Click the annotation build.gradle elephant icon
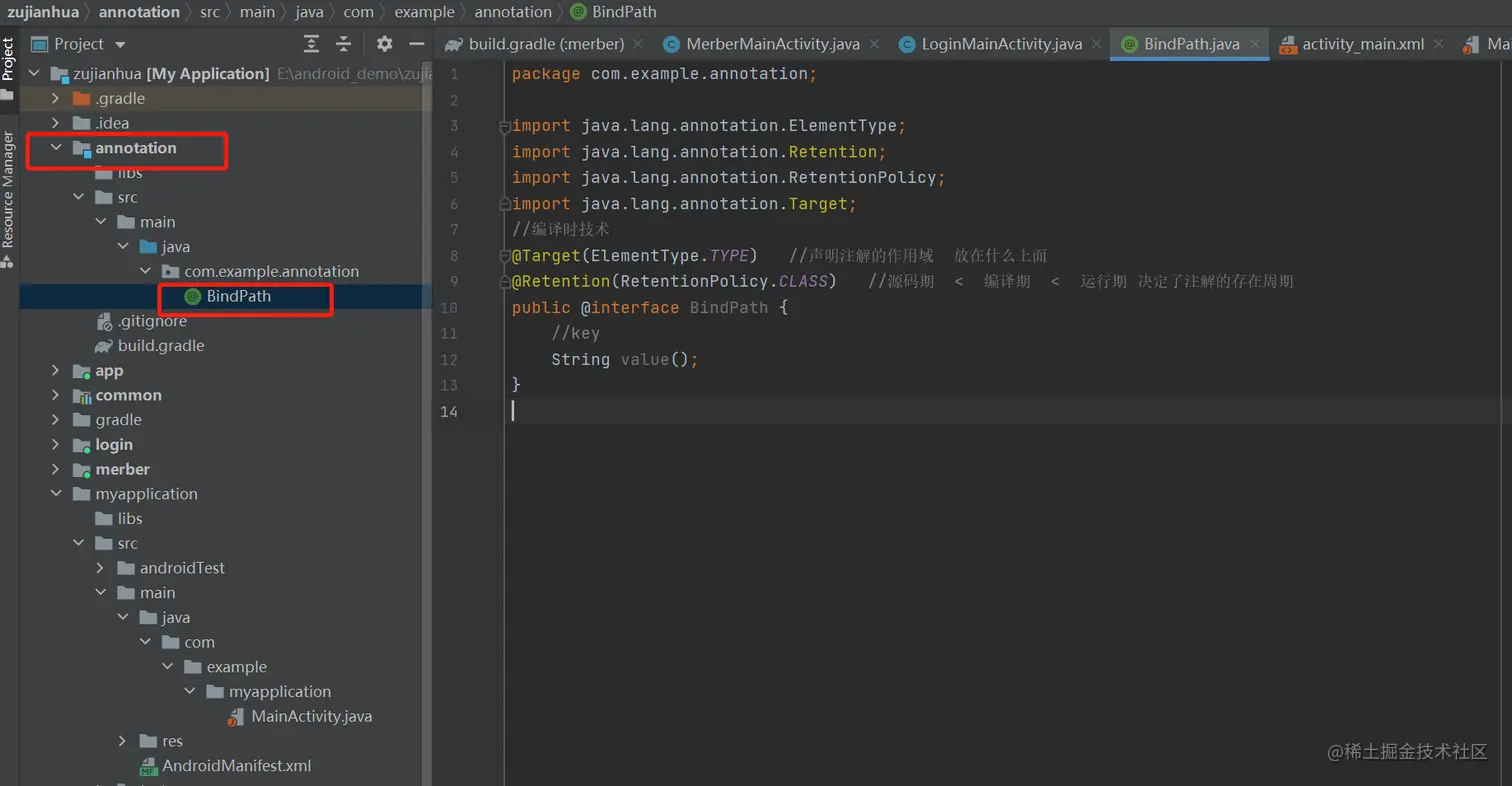Screen dimensions: 1512x786 tap(104, 345)
